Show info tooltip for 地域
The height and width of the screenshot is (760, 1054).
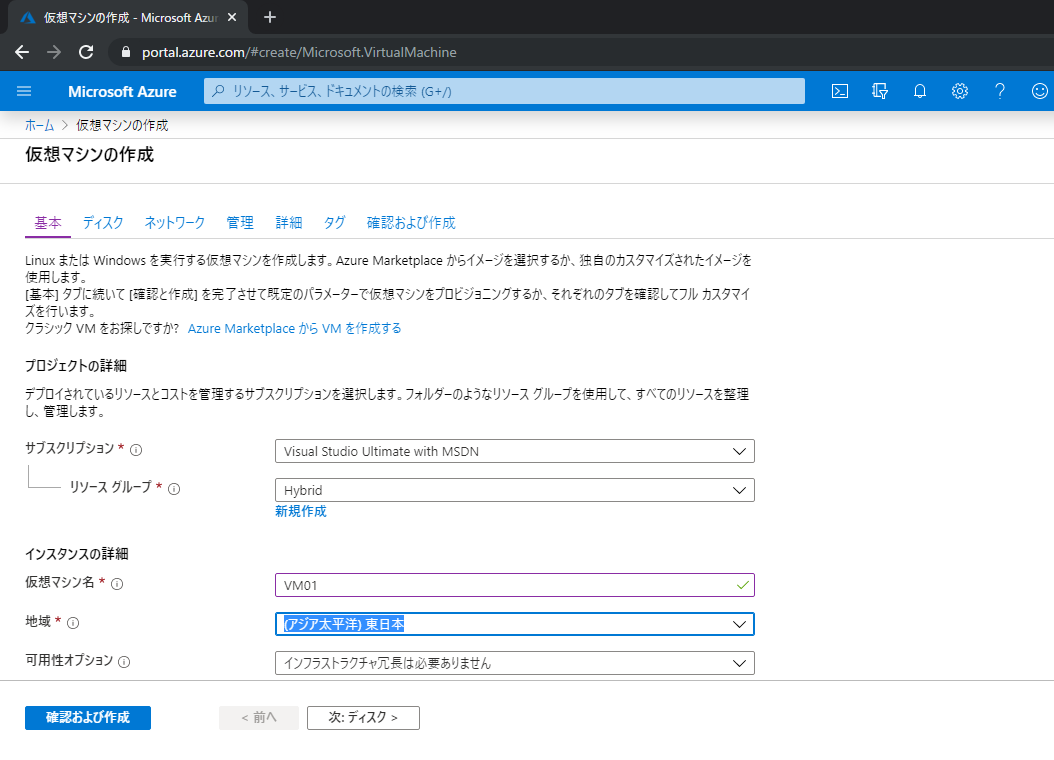pyautogui.click(x=73, y=623)
